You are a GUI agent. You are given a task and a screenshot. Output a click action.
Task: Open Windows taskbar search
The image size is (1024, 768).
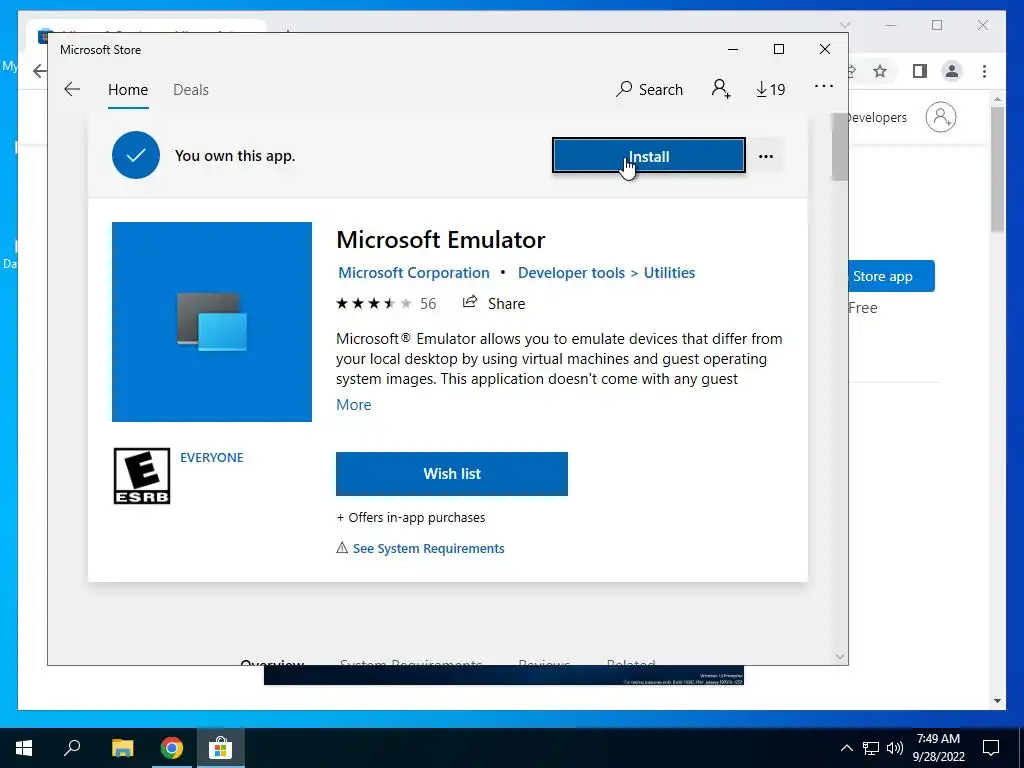pos(72,748)
